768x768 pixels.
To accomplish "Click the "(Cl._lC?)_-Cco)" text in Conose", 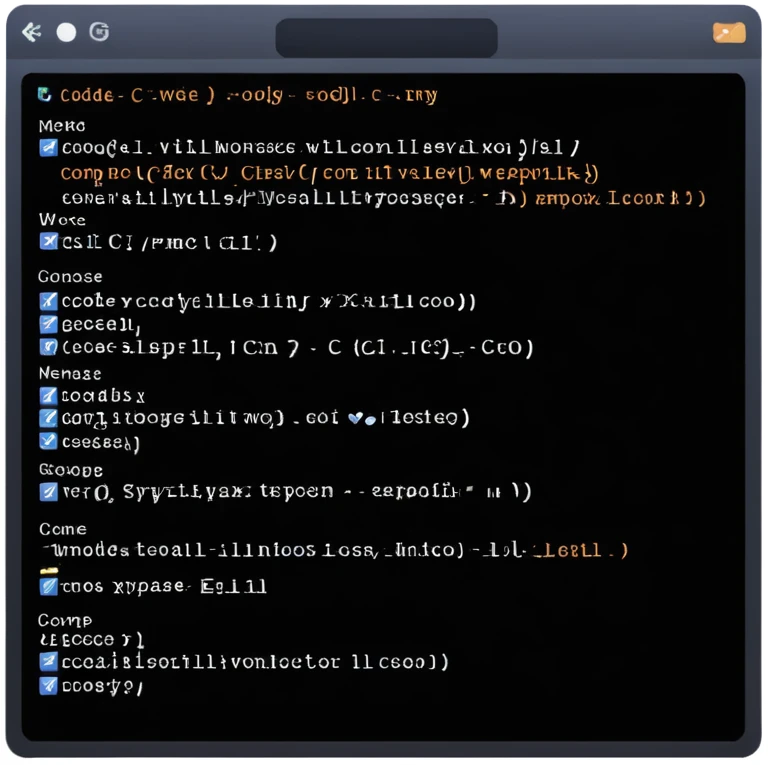I will coord(443,348).
